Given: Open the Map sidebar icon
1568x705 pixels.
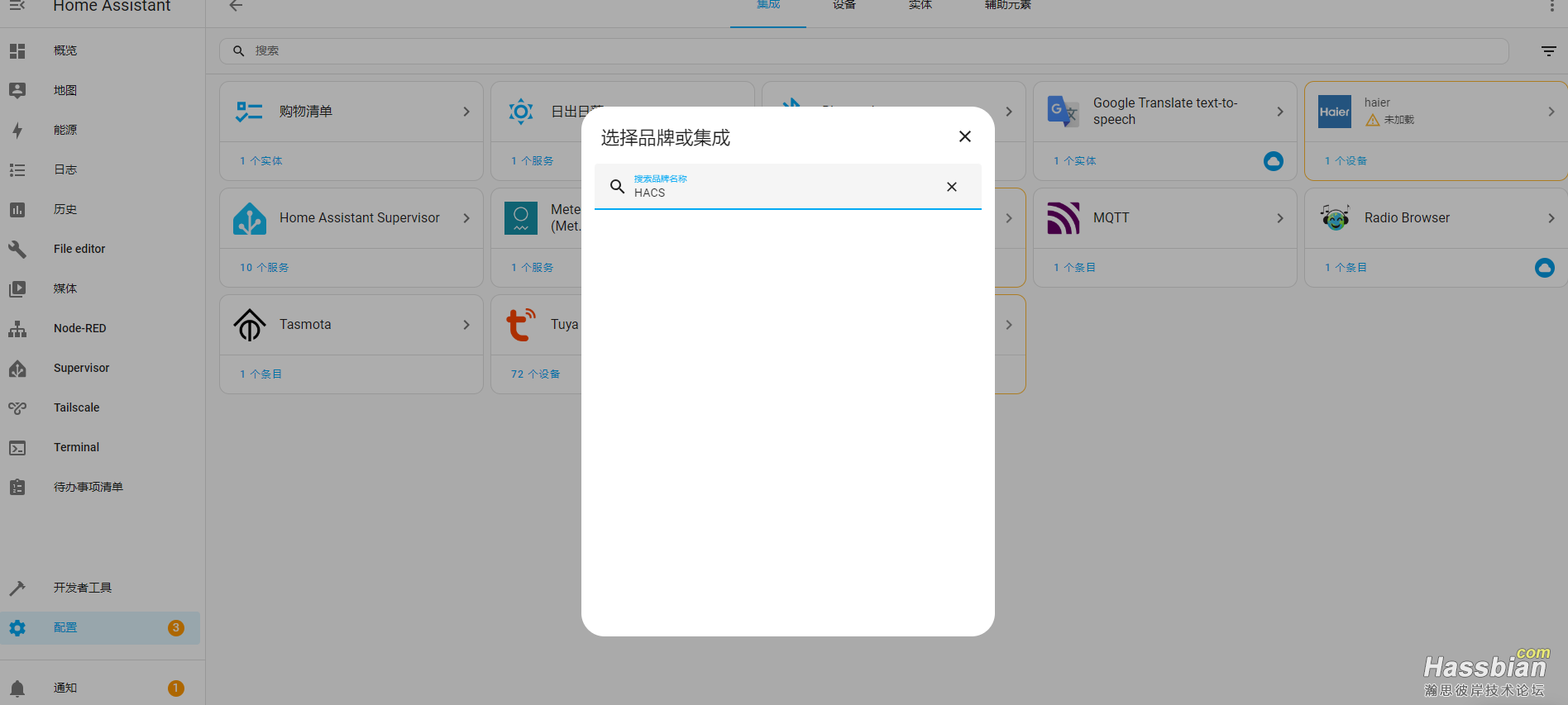Looking at the screenshot, I should tap(17, 91).
